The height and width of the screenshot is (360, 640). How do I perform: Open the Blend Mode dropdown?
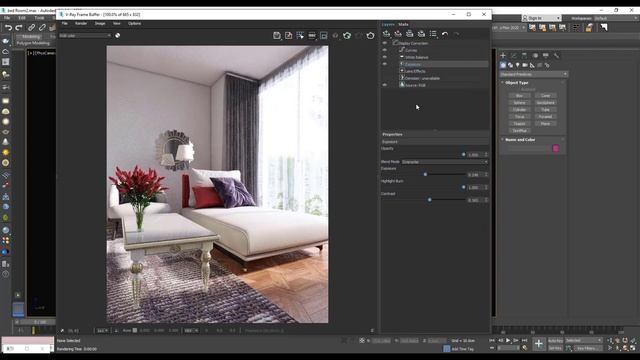pos(444,162)
